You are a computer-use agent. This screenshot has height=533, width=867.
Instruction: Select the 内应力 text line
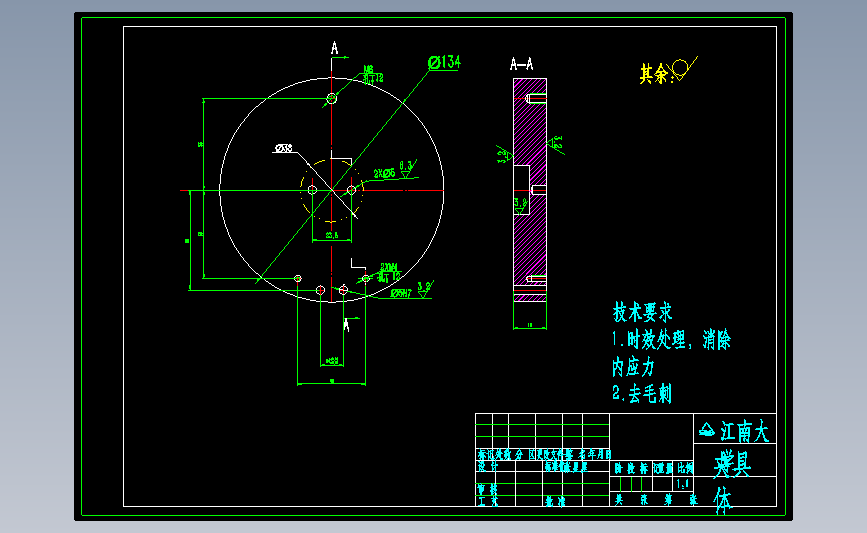634,367
